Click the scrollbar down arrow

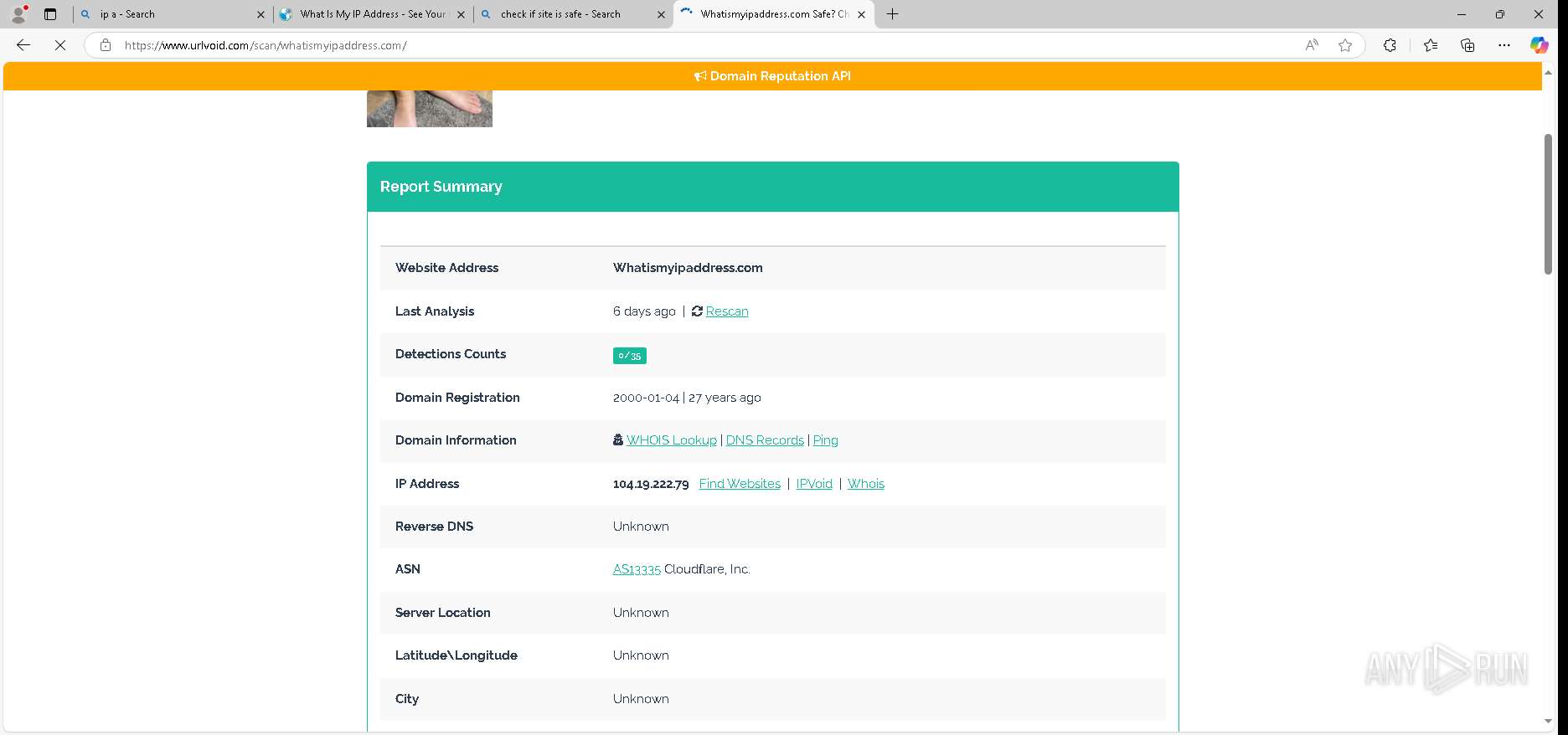click(1548, 721)
